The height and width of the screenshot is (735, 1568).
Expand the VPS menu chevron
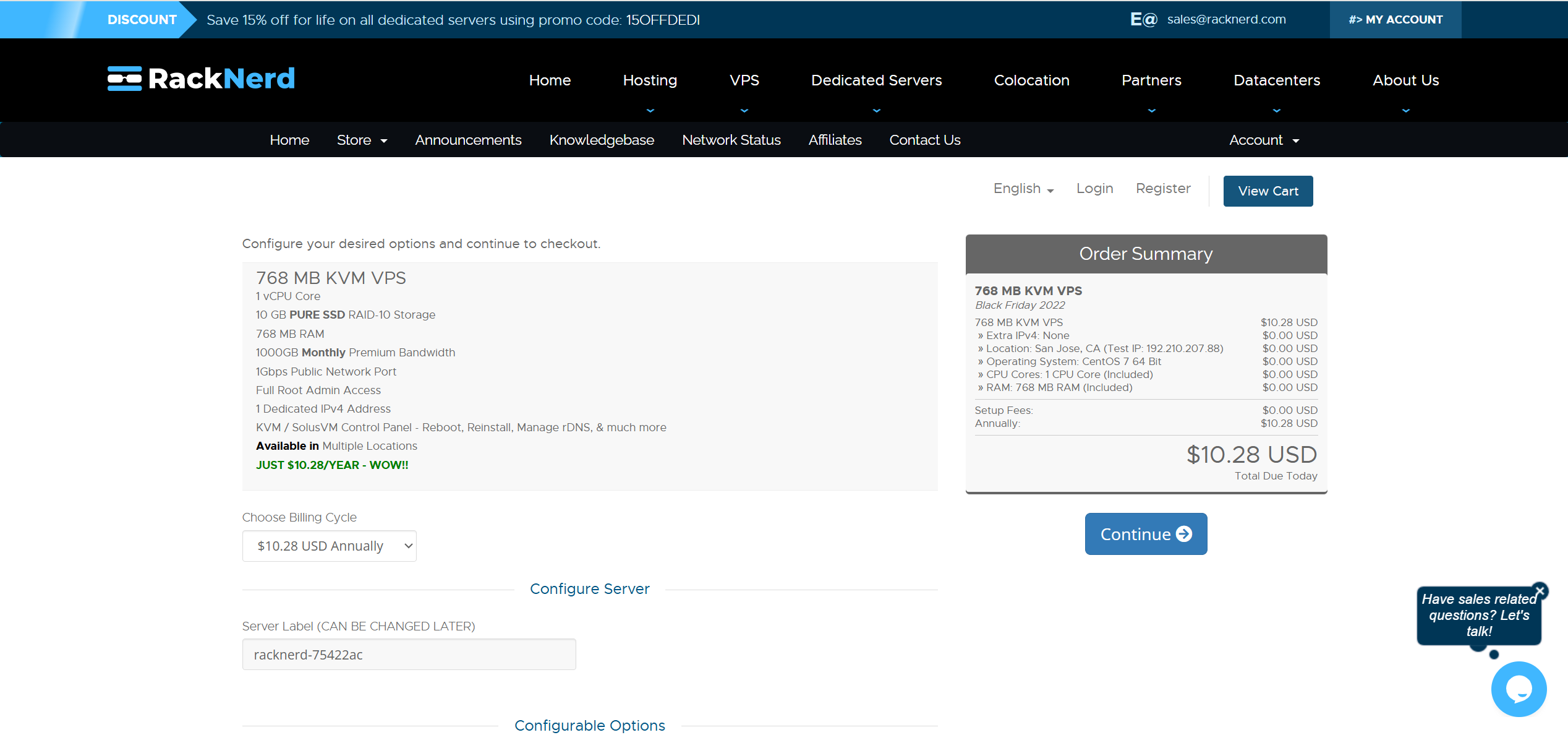click(744, 111)
